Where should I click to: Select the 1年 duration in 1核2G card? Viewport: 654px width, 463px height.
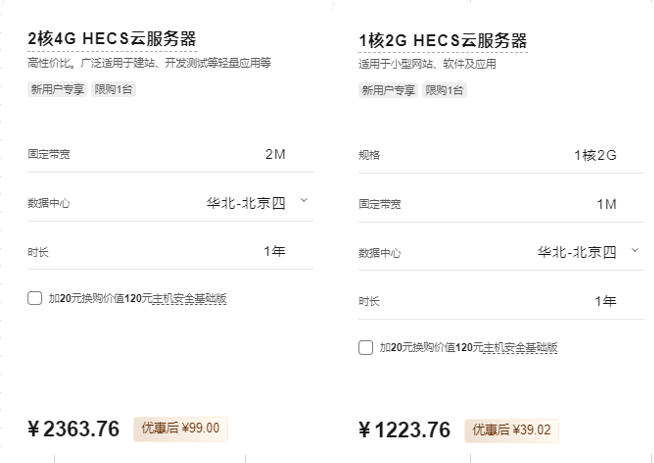[x=605, y=300]
